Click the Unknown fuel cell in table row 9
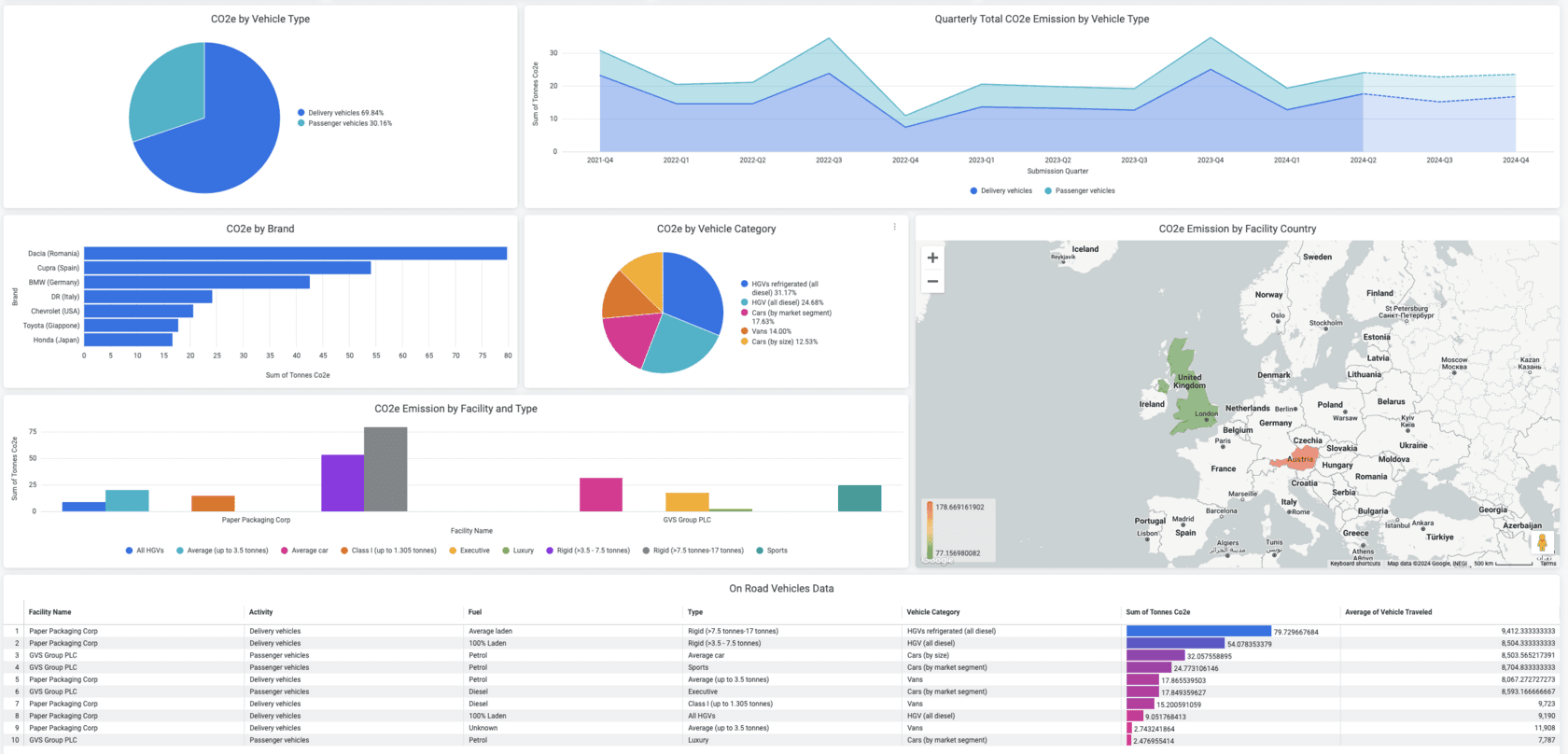Viewport: 1568px width, 754px height. 483,728
